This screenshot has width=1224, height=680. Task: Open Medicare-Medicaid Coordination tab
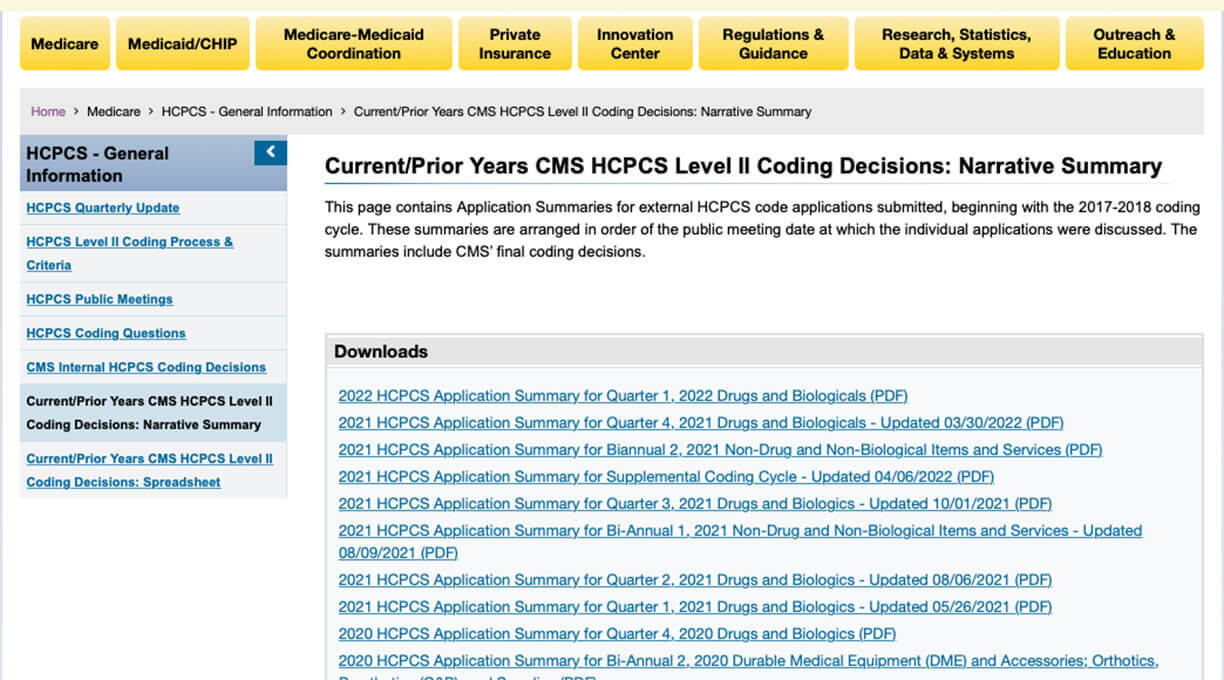point(354,44)
